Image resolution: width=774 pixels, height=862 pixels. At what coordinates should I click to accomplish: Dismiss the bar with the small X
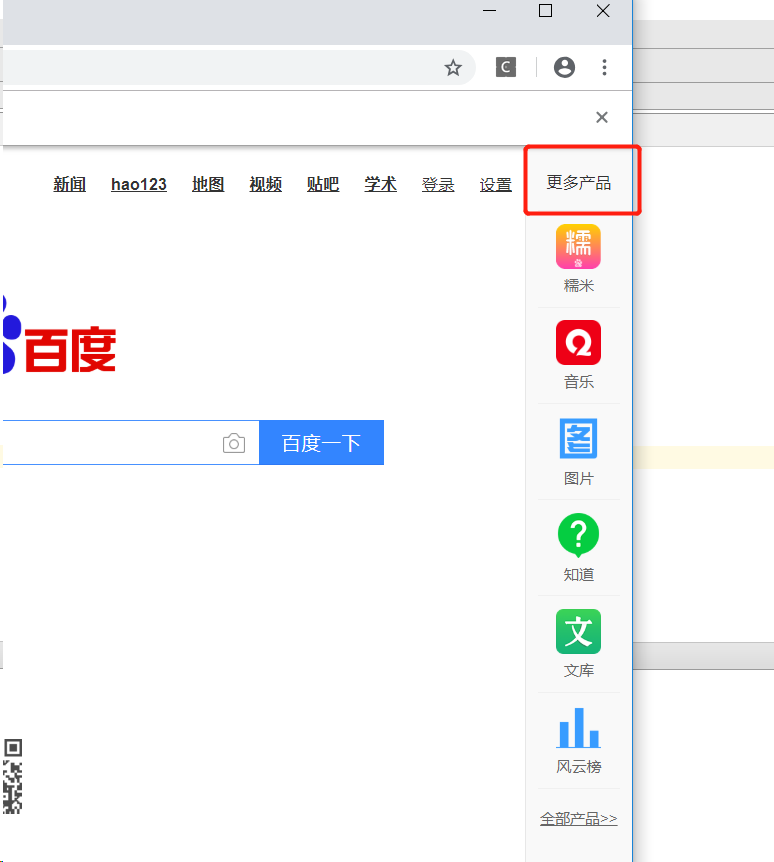point(602,117)
